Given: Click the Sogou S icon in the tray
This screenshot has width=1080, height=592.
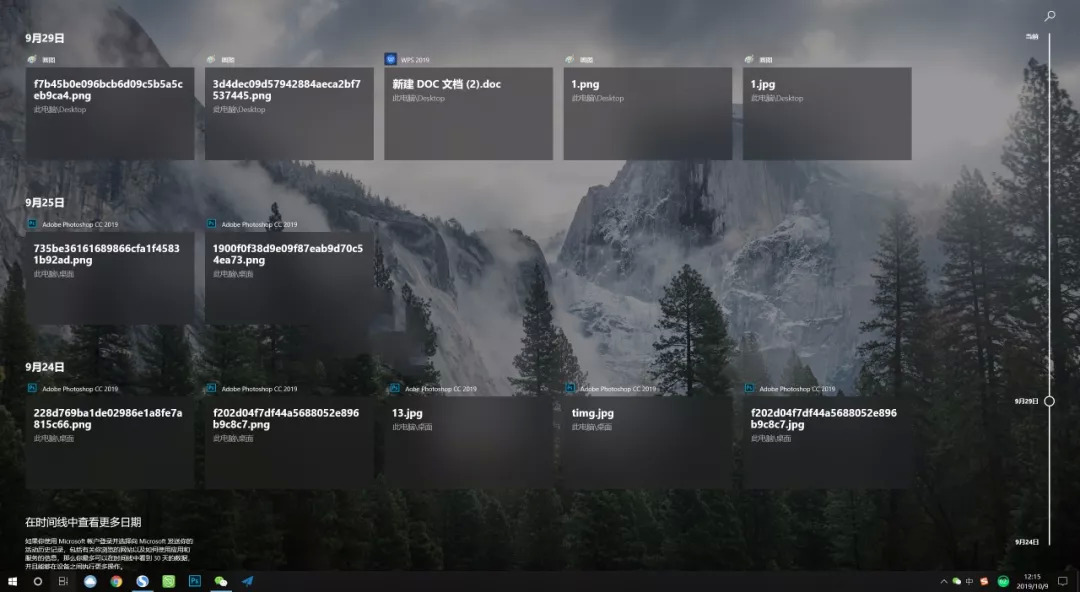Looking at the screenshot, I should click(984, 582).
